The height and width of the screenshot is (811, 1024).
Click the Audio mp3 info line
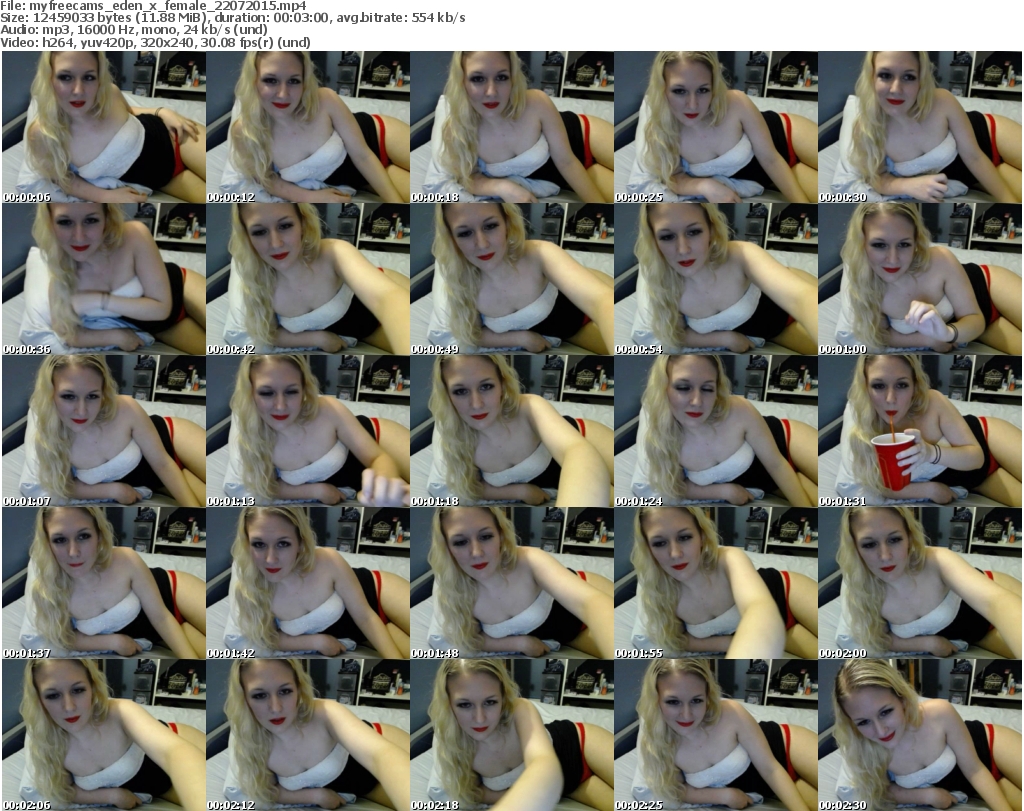(134, 30)
